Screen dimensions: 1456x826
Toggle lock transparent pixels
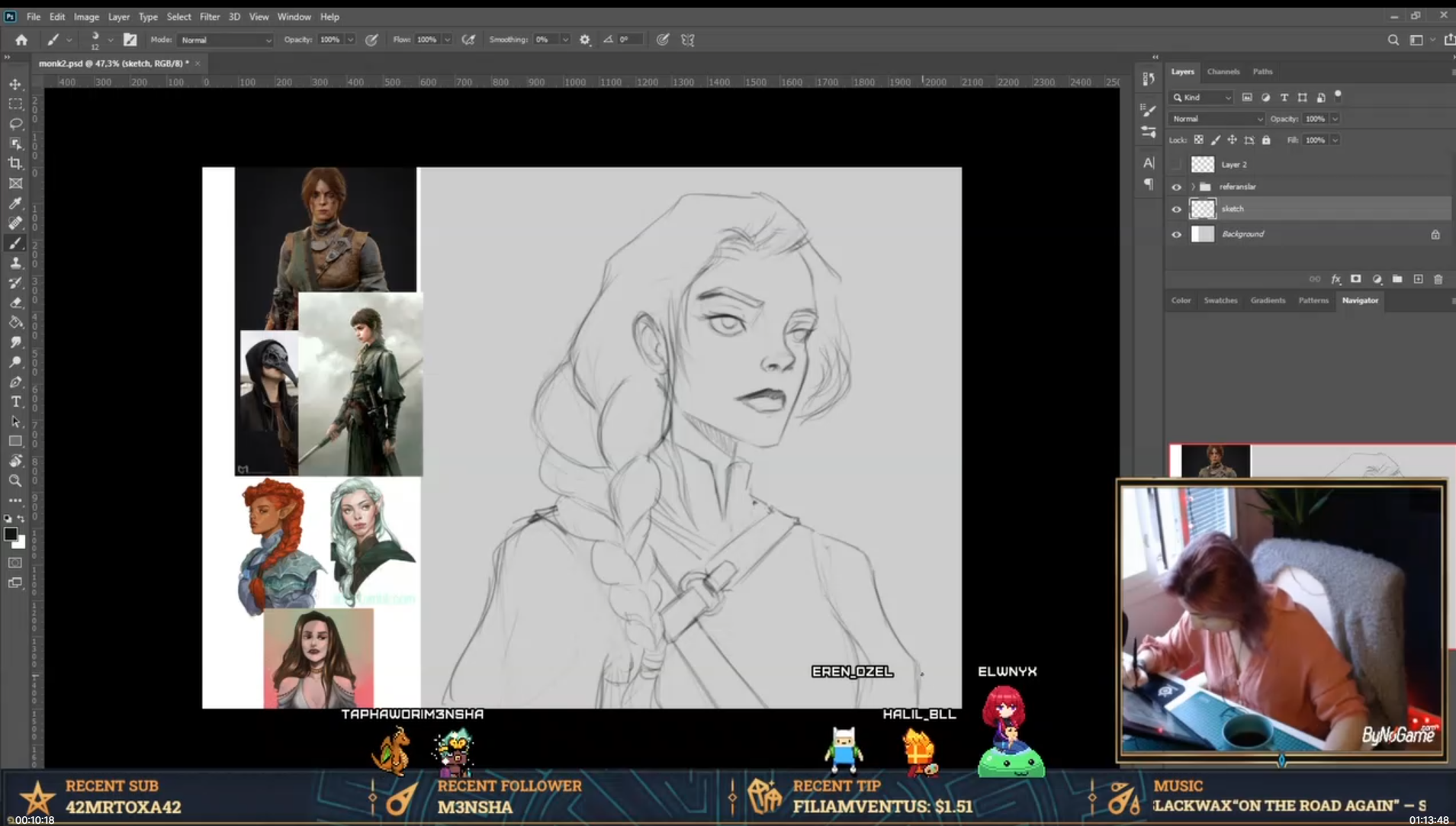tap(1199, 140)
